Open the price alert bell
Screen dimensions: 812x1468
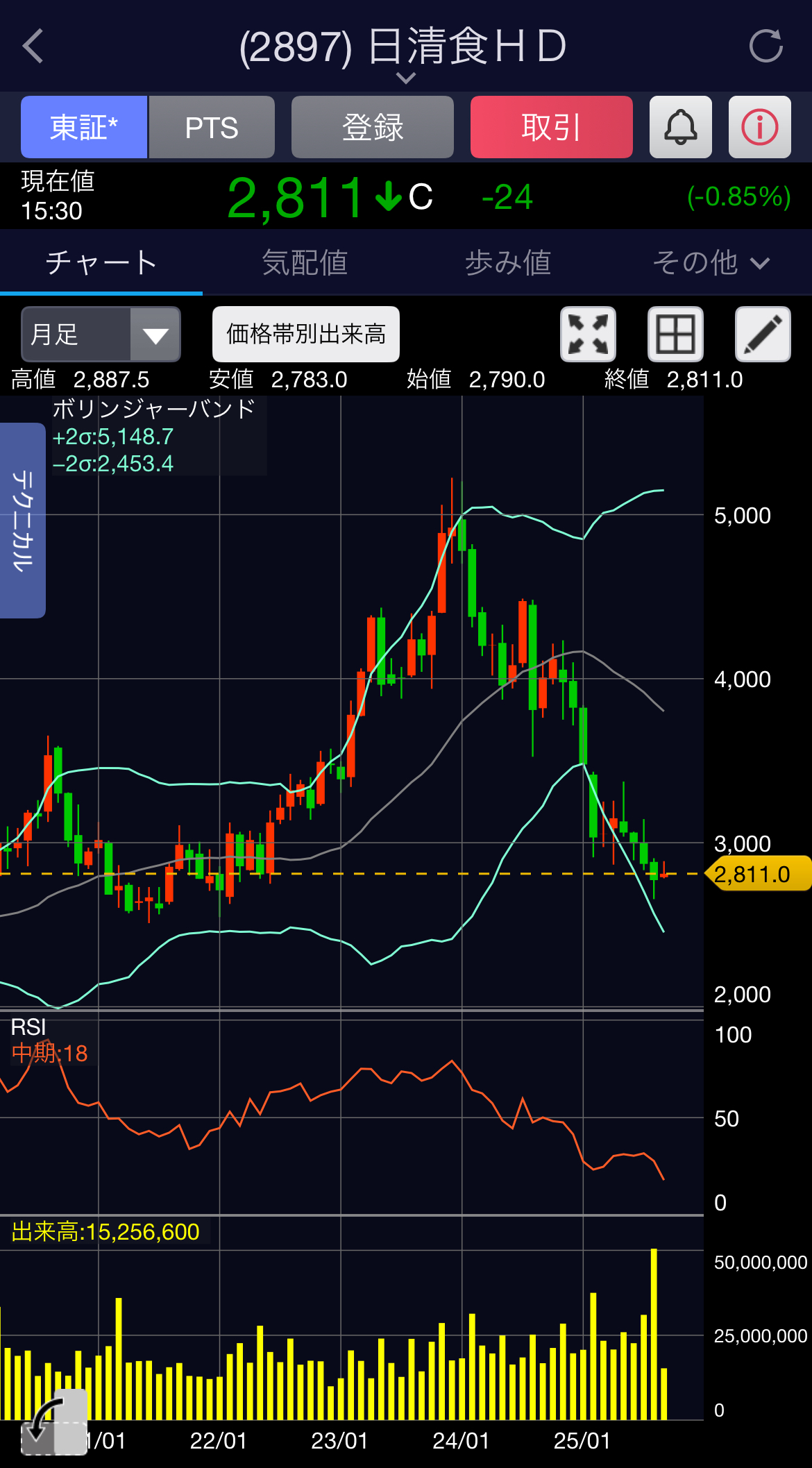[x=680, y=127]
